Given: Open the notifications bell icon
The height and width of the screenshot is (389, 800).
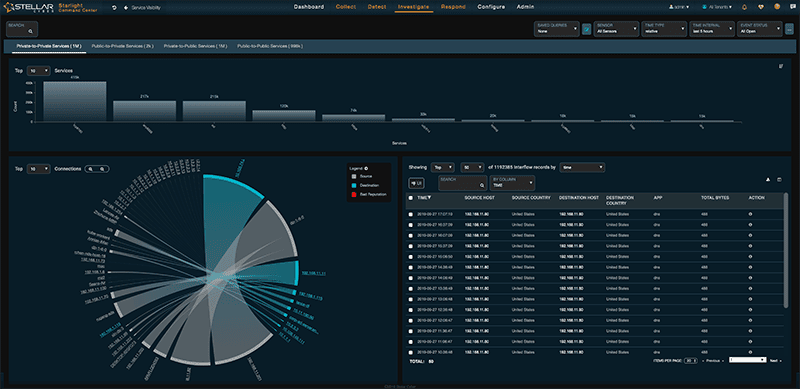Looking at the screenshot, I should [744, 7].
